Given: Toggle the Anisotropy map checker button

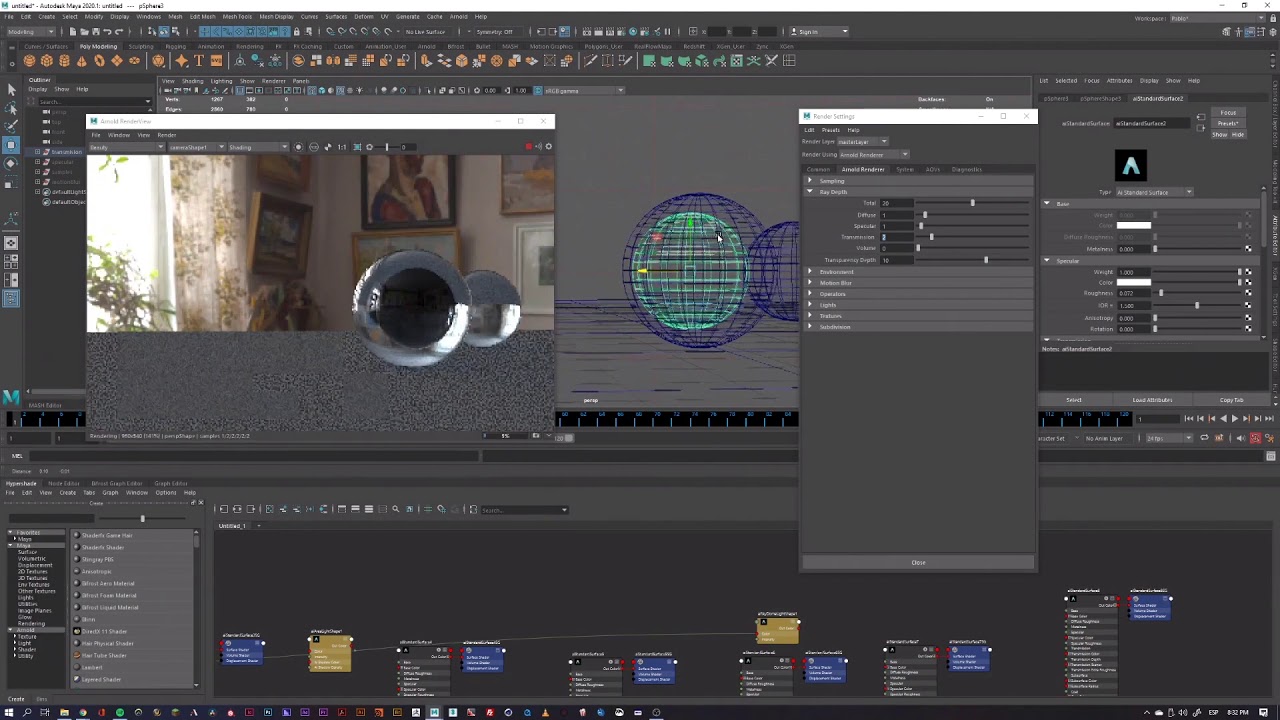Looking at the screenshot, I should 1248,318.
